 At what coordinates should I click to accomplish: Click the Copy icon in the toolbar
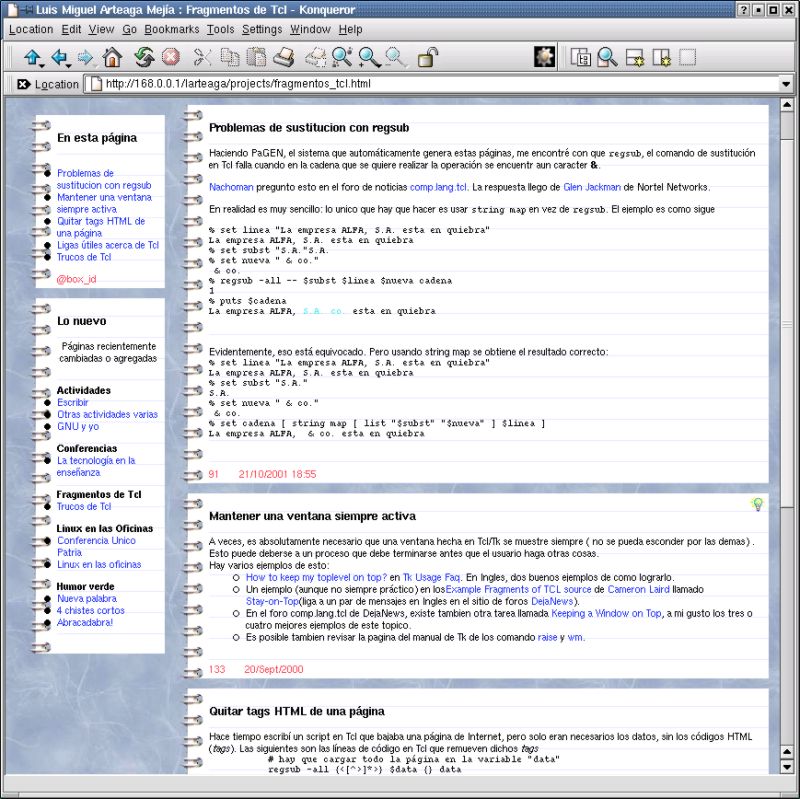[x=230, y=57]
